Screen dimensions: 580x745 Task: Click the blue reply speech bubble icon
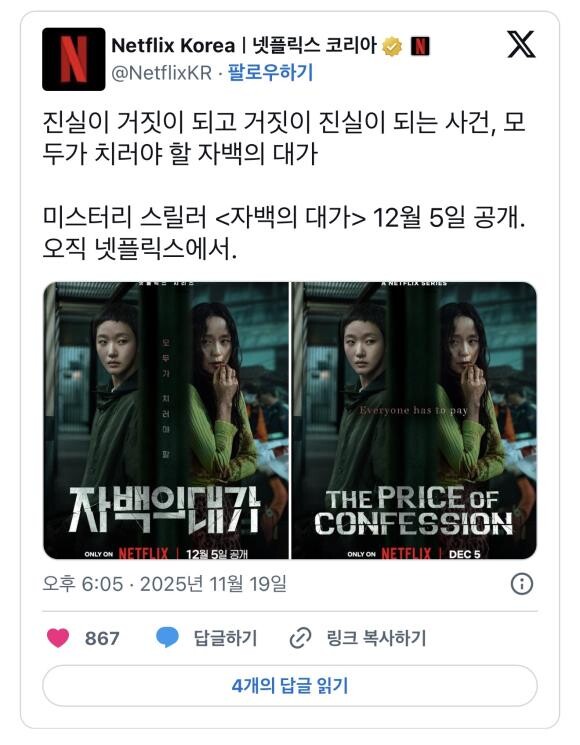point(167,637)
